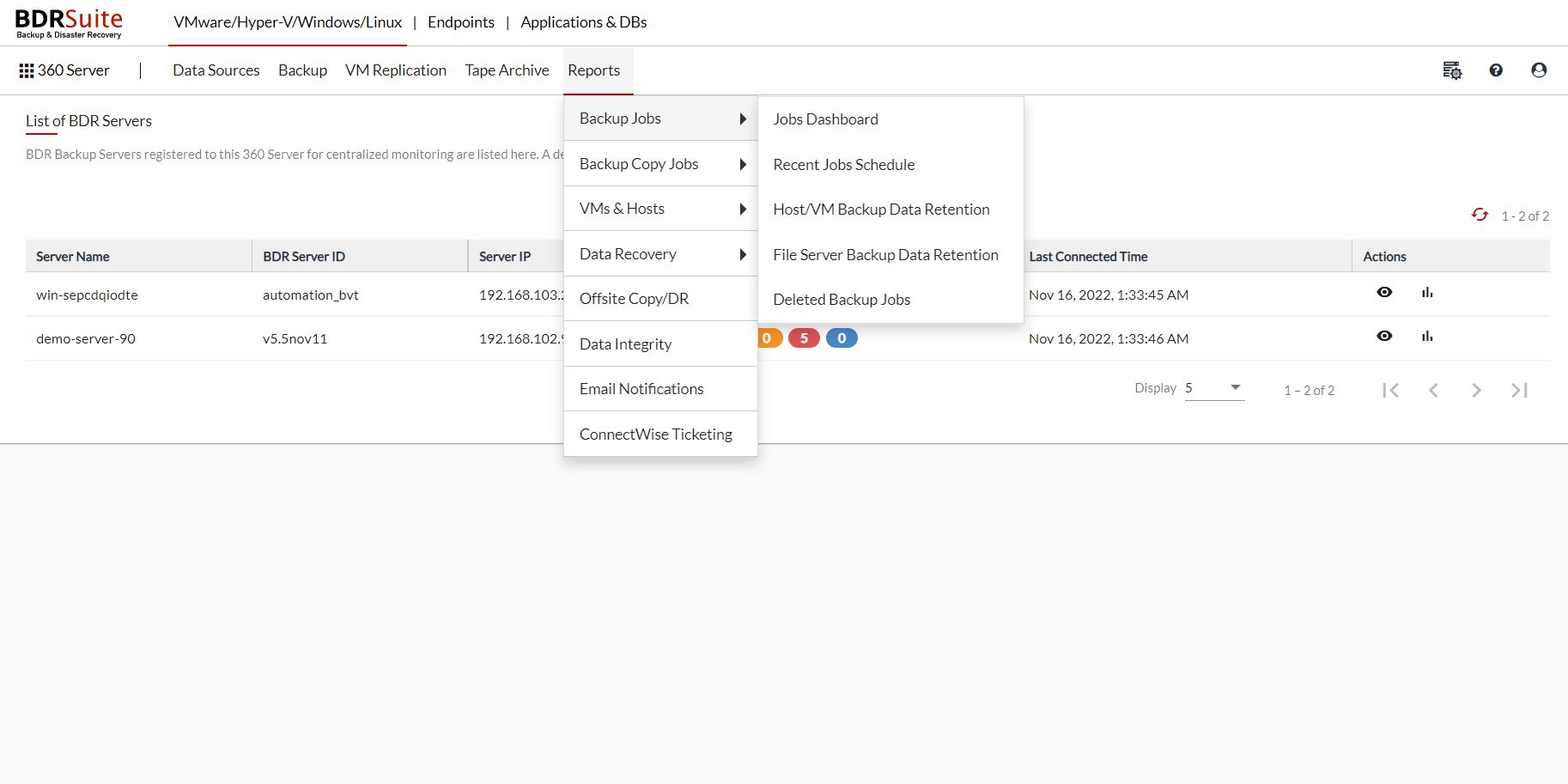View details of demo-server-90 via eye icon
The image size is (1568, 784).
click(1384, 336)
